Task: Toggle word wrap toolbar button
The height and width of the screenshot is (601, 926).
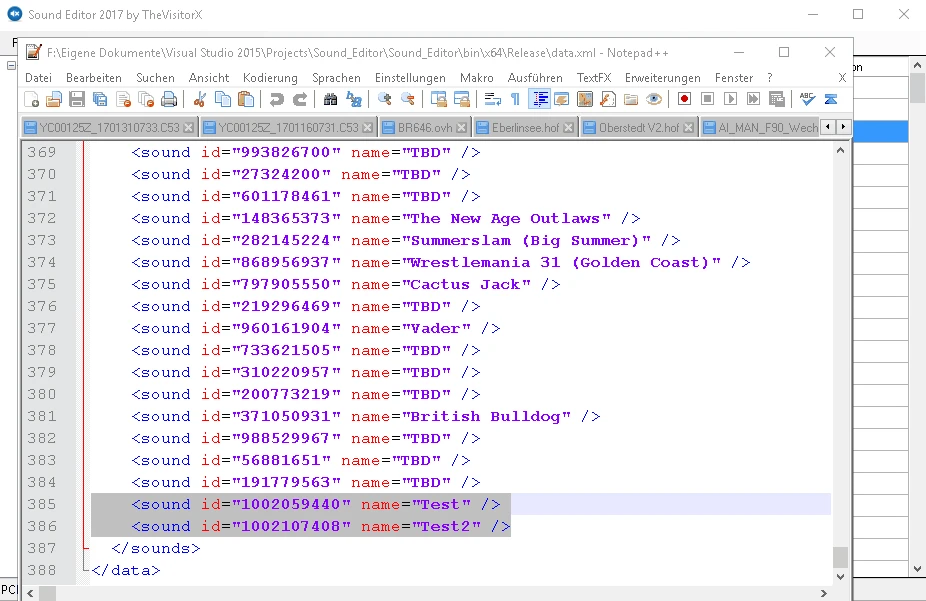Action: (x=492, y=99)
